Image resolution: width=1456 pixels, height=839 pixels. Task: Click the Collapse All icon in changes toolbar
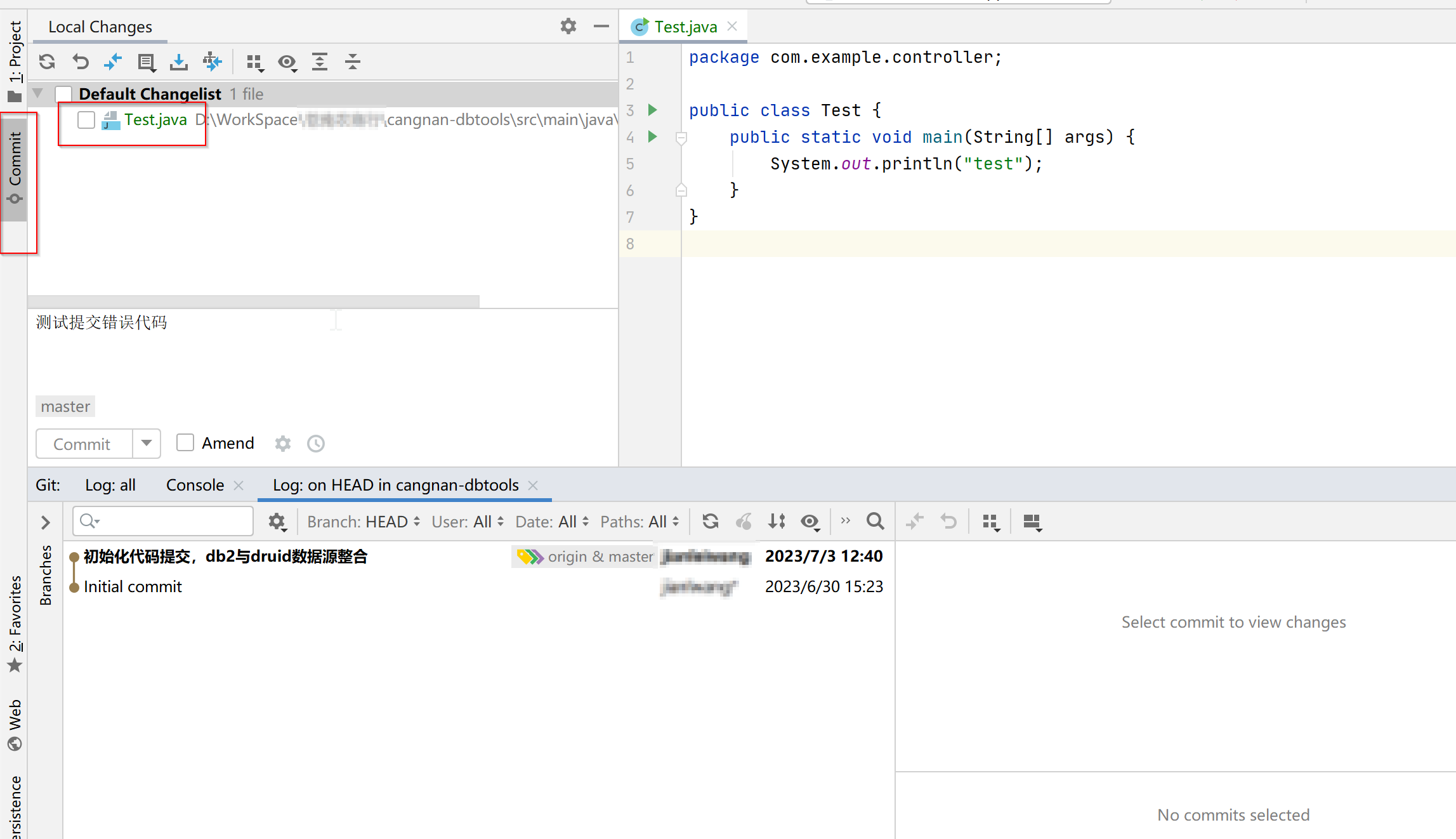353,62
